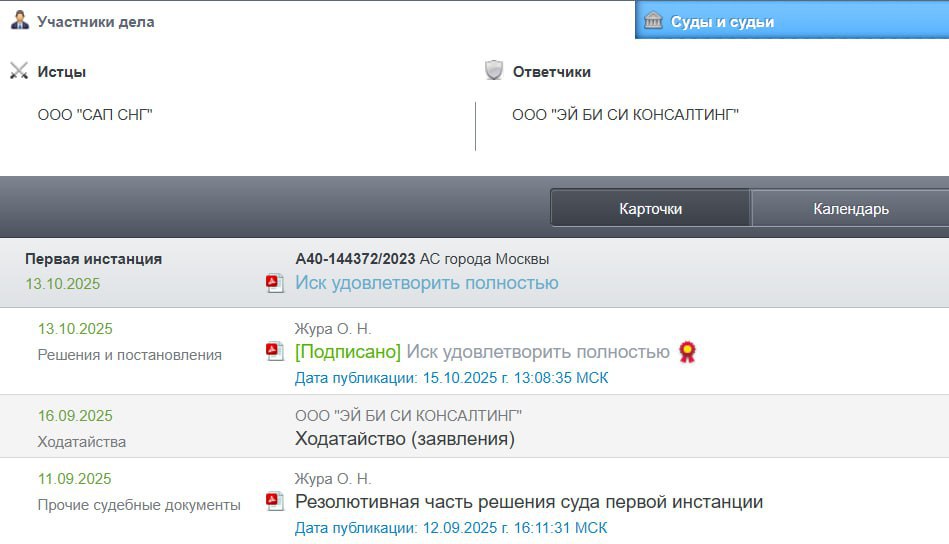The height and width of the screenshot is (544, 949).
Task: Collapse the Первая инстанция section header
Action: coord(93,259)
